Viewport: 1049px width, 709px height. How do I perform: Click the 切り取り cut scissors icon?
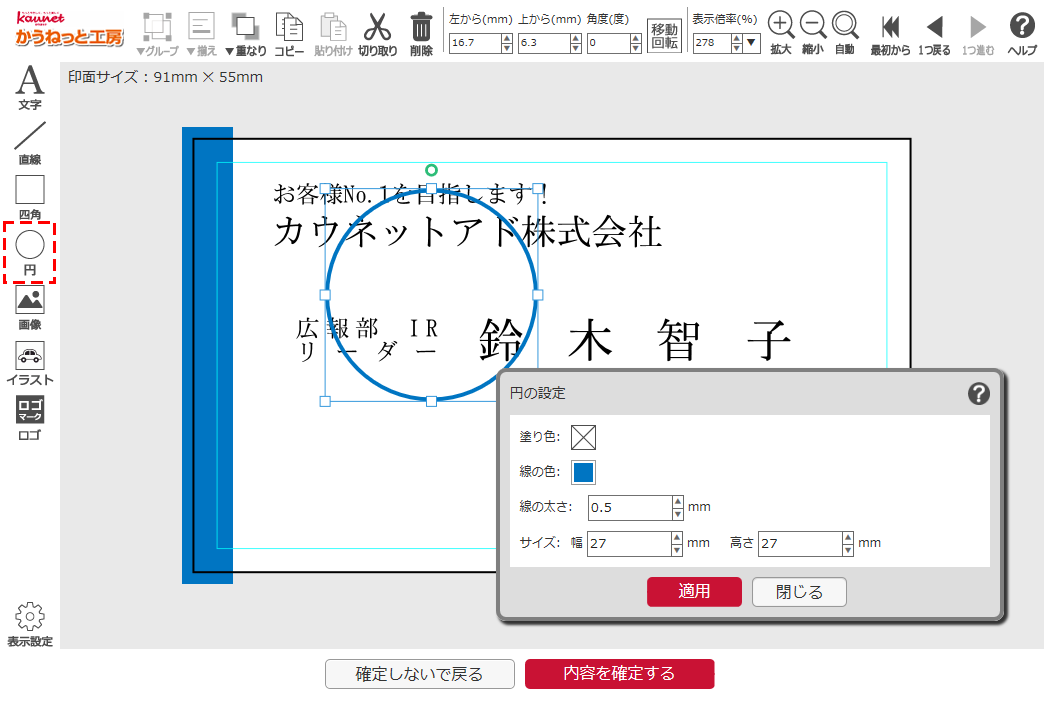pyautogui.click(x=377, y=27)
